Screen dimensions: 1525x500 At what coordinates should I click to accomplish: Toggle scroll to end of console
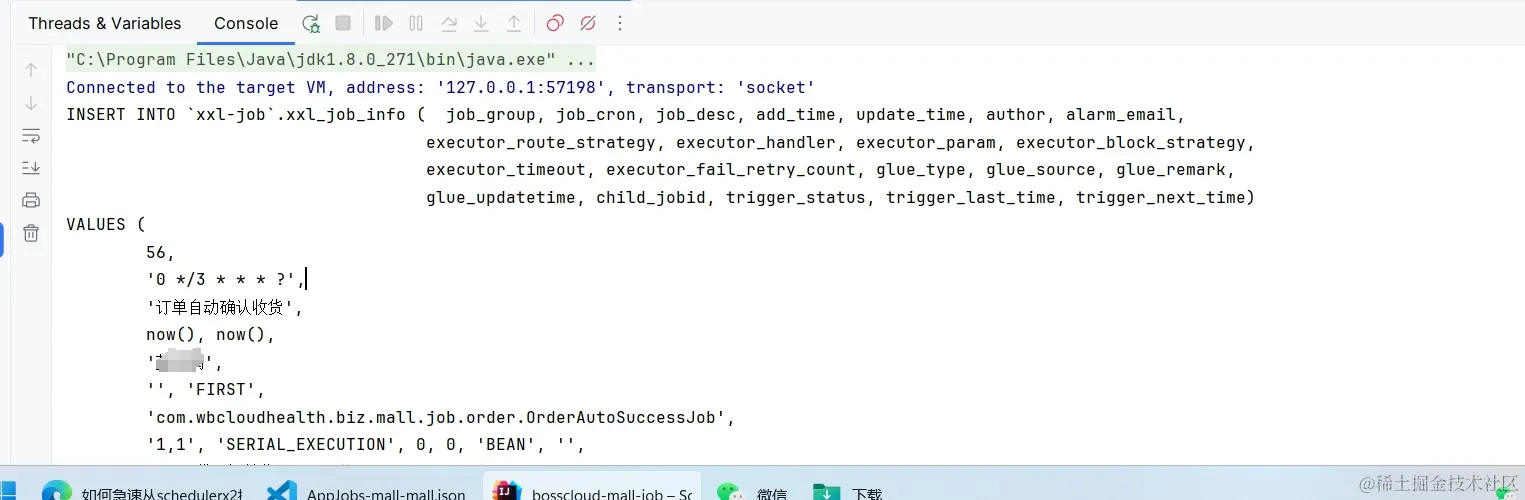coord(31,167)
